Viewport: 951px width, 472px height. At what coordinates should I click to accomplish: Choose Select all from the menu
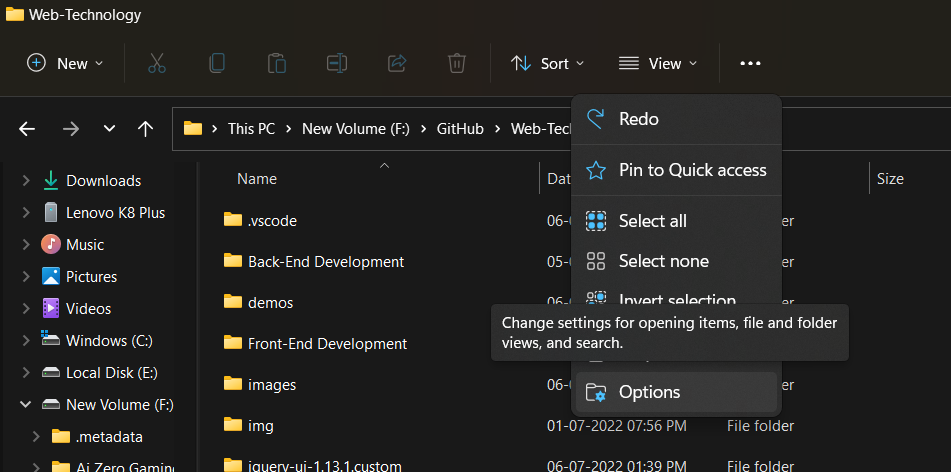652,221
